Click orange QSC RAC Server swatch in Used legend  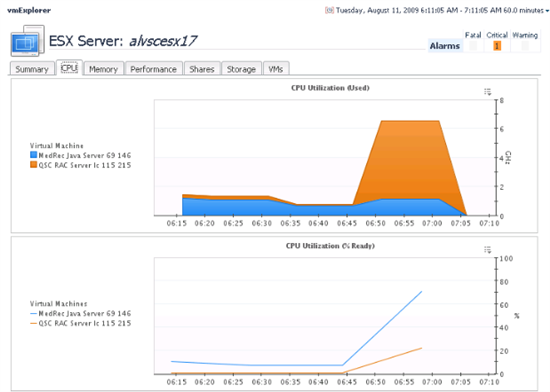click(x=33, y=164)
